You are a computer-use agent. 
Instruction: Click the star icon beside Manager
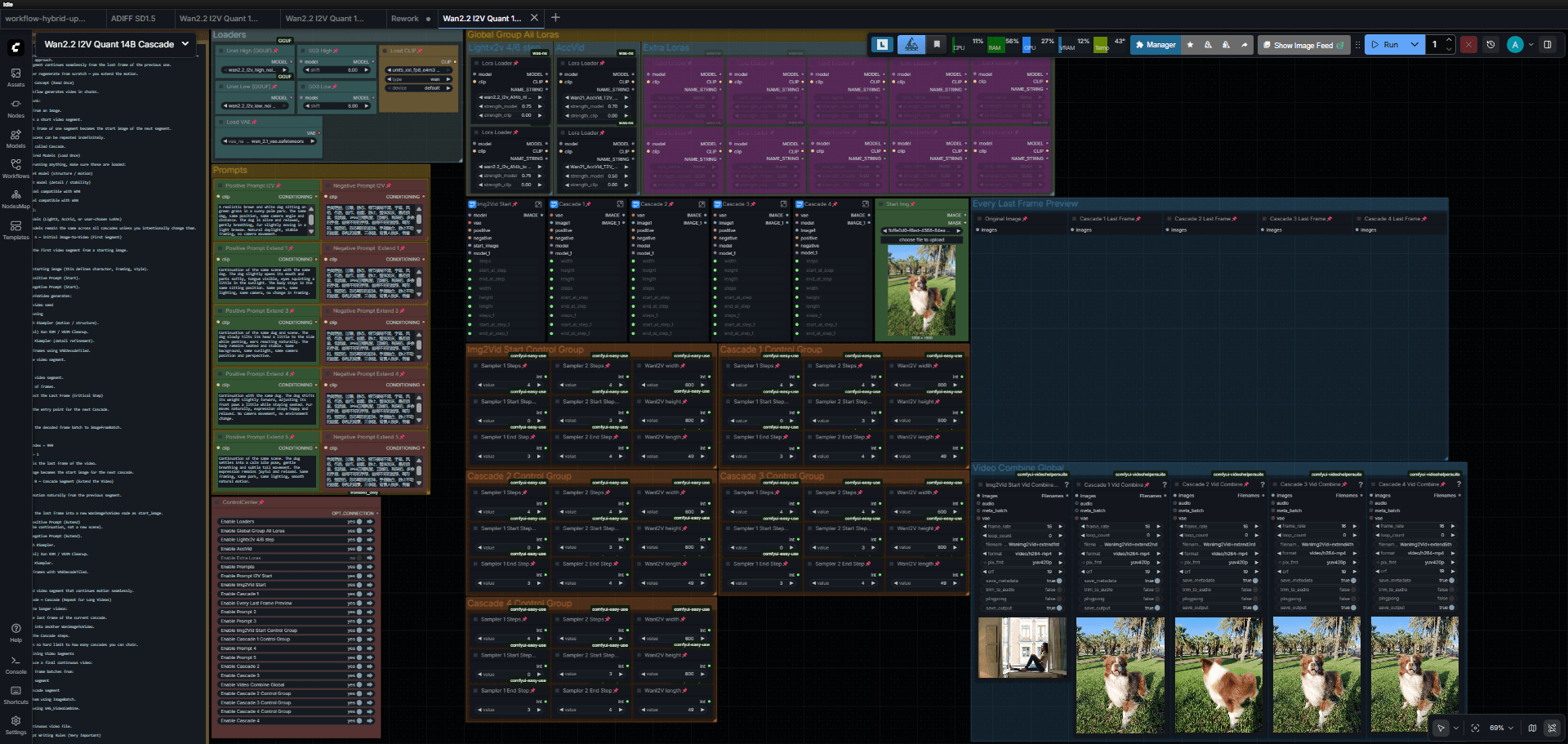(x=1190, y=45)
